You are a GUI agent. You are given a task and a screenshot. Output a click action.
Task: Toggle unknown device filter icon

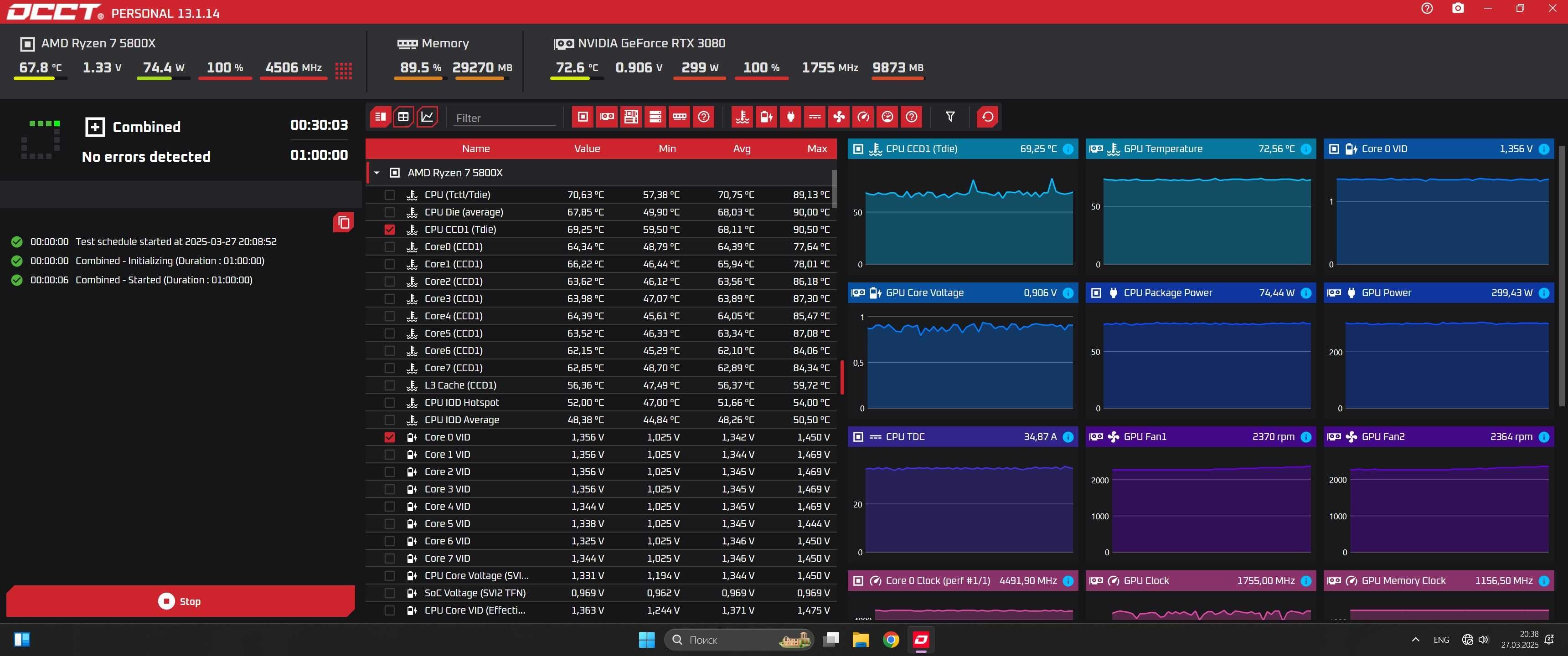(x=704, y=117)
